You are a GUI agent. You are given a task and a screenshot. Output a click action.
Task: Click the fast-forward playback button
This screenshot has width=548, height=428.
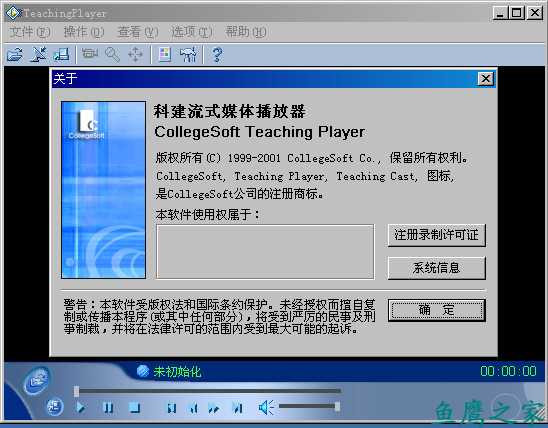click(214, 408)
